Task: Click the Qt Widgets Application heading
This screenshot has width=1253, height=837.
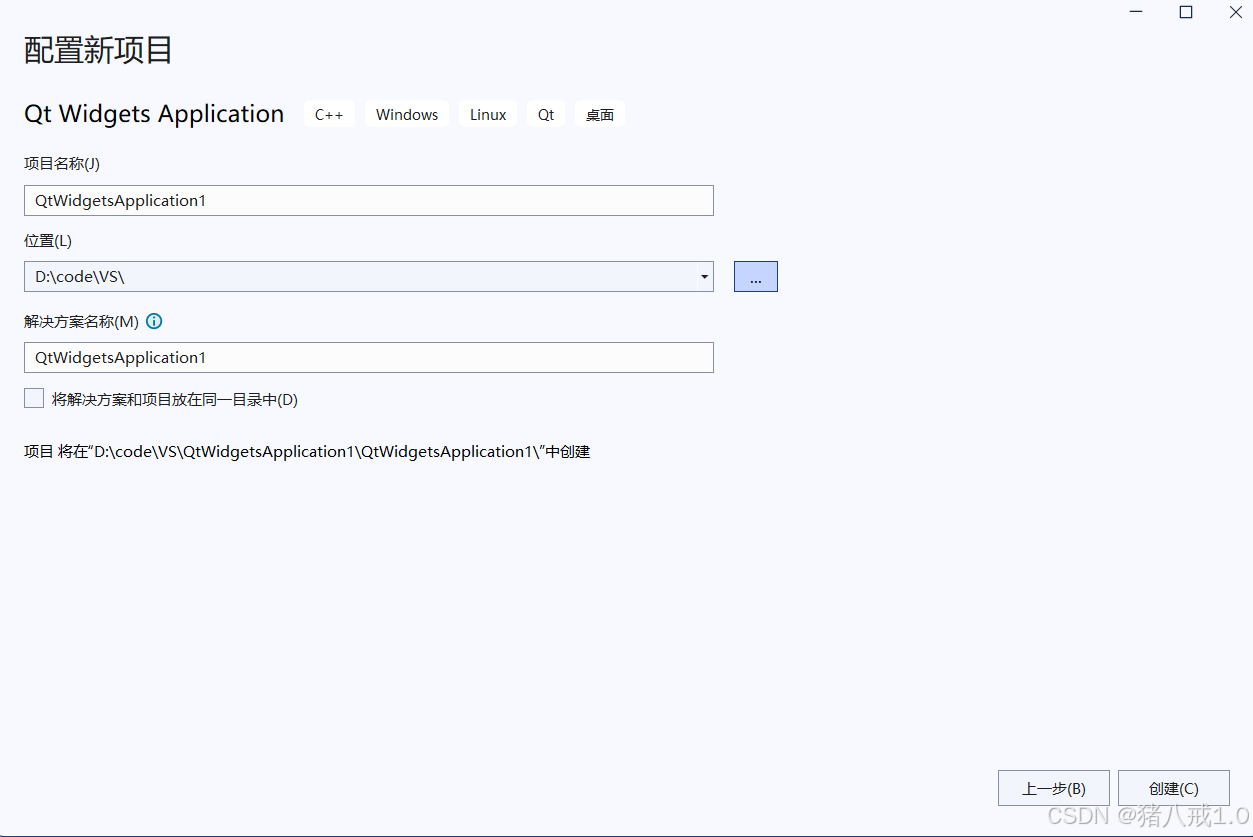Action: 154,114
